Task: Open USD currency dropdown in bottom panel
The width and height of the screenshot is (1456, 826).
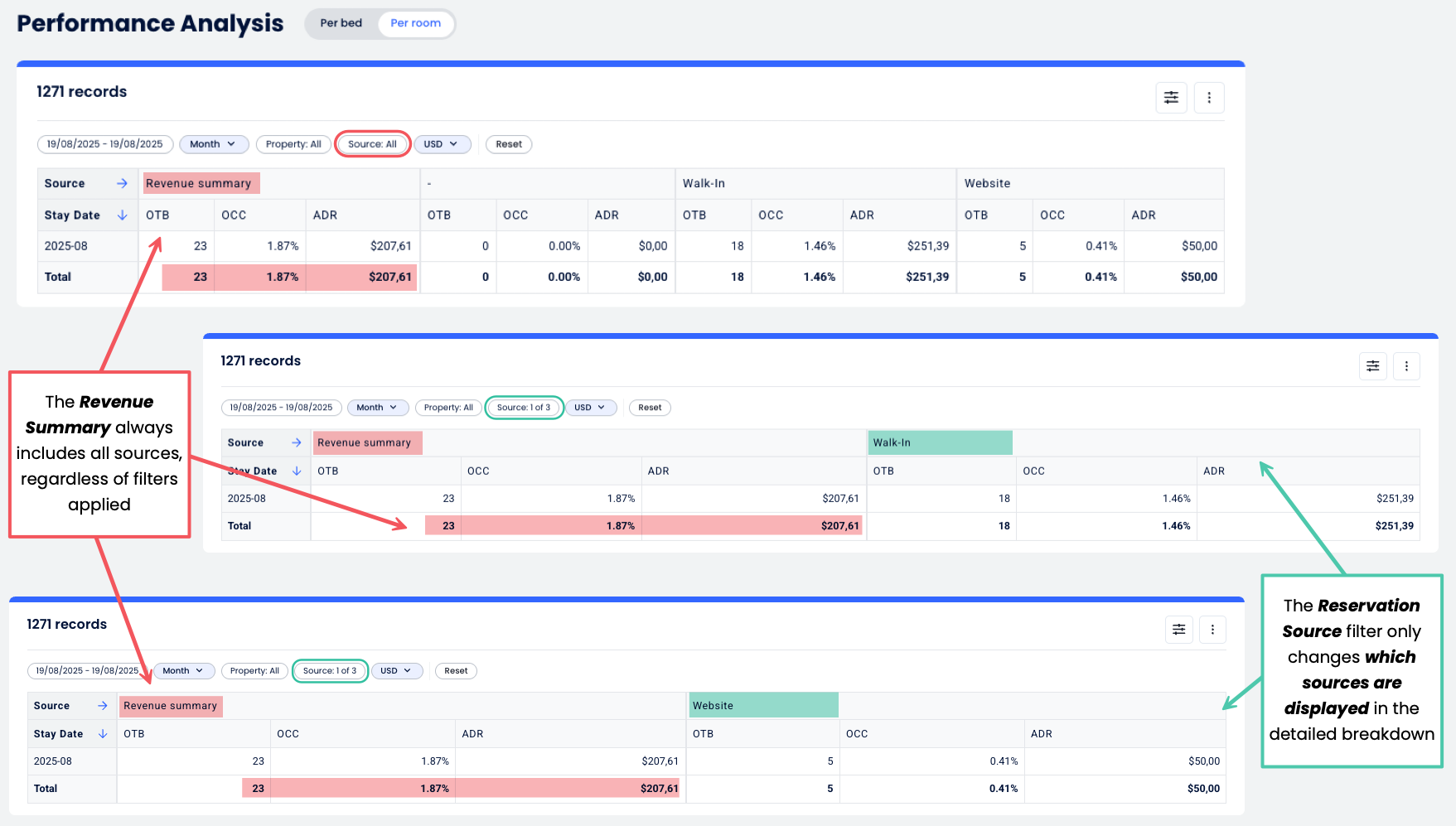Action: coord(396,671)
